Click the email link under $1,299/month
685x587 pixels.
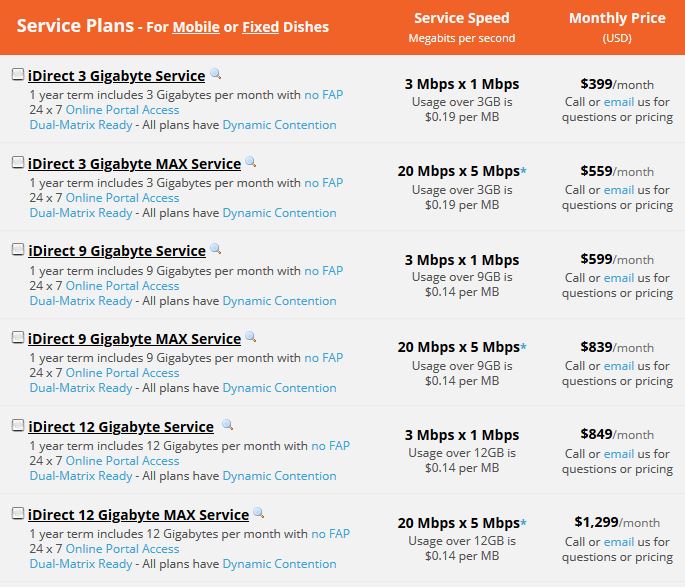point(619,542)
